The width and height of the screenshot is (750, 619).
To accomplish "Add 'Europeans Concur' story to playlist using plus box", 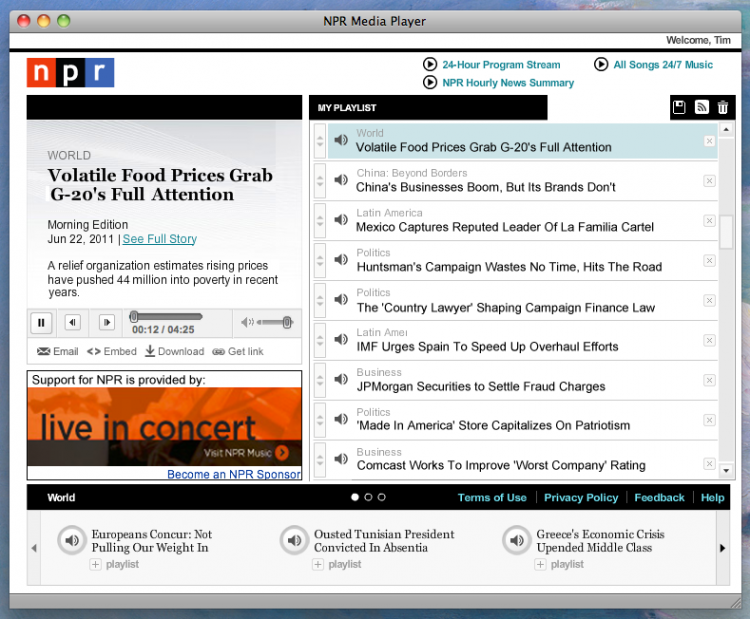I will (96, 565).
